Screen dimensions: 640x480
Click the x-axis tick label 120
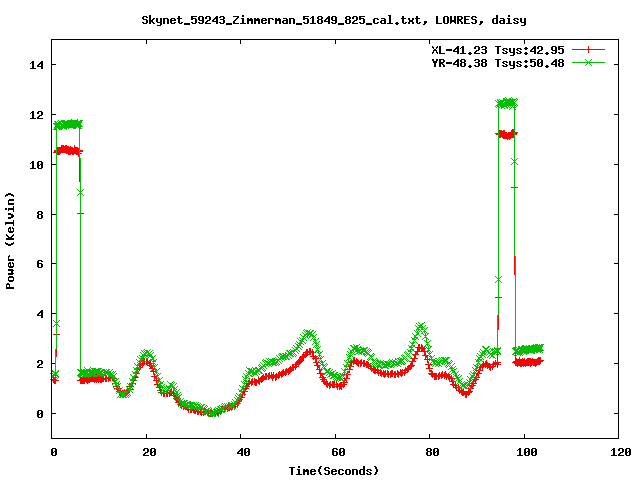pos(621,452)
